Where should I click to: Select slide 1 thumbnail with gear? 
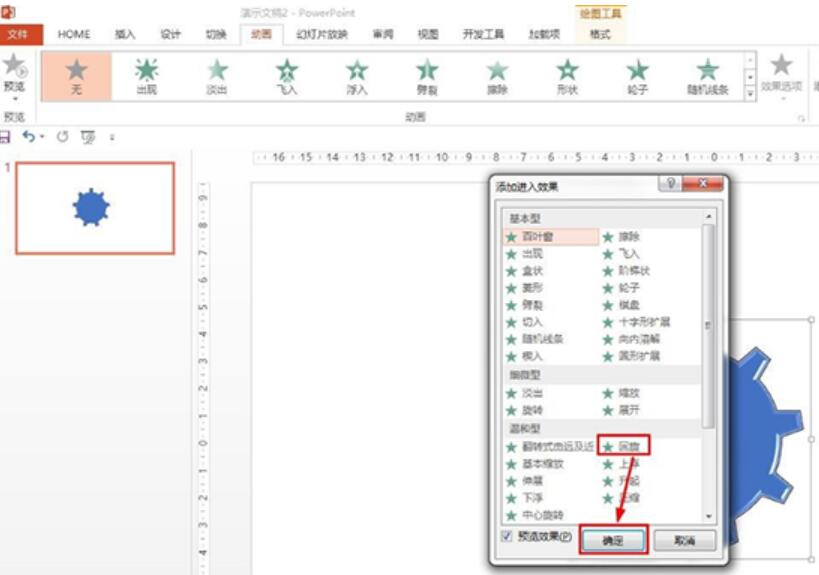pyautogui.click(x=95, y=208)
